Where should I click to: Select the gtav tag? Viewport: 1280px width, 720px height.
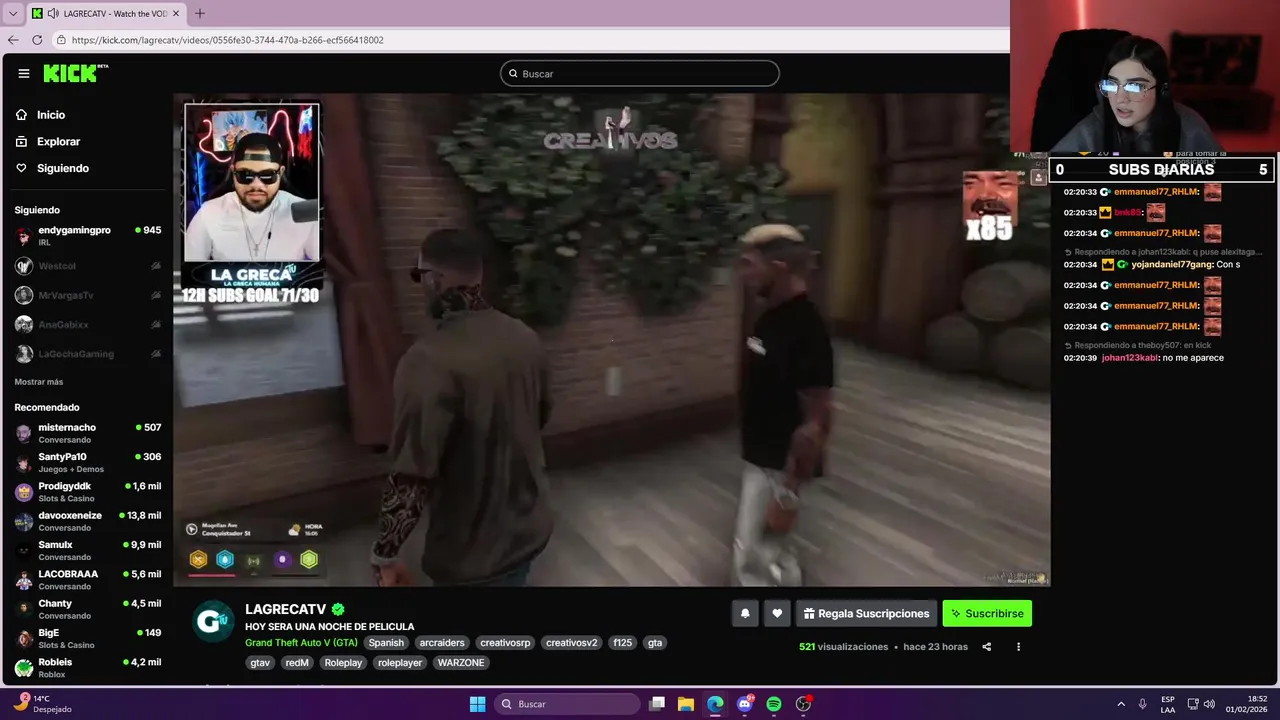click(x=260, y=663)
